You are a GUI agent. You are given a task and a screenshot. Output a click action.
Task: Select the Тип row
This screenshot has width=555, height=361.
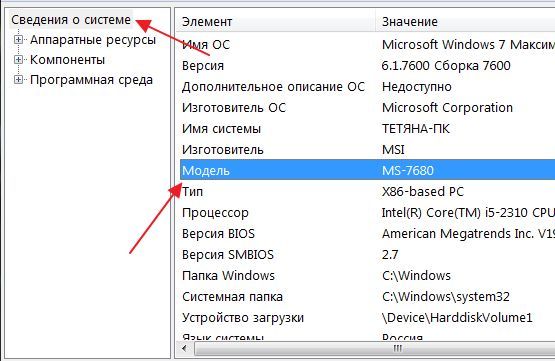pyautogui.click(x=367, y=191)
